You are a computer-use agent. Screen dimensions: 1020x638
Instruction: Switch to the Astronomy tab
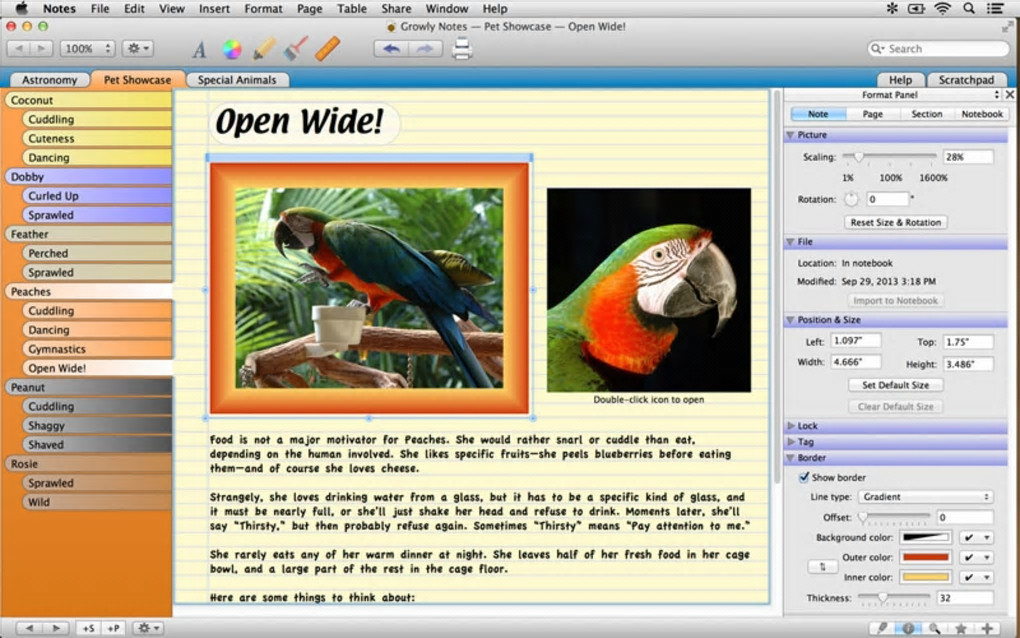tap(49, 80)
